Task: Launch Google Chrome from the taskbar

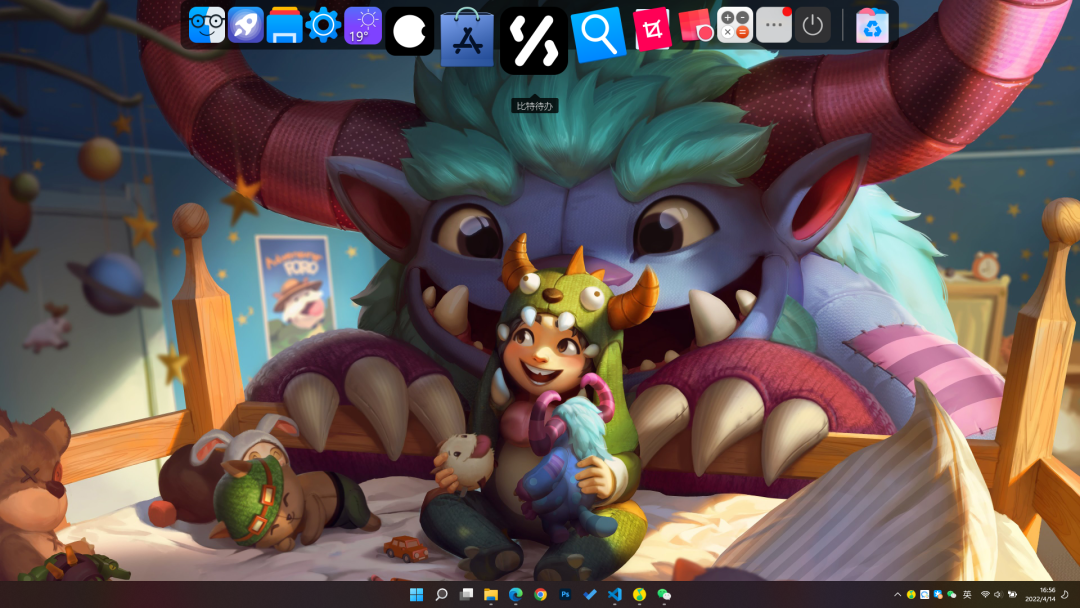Action: [540, 594]
